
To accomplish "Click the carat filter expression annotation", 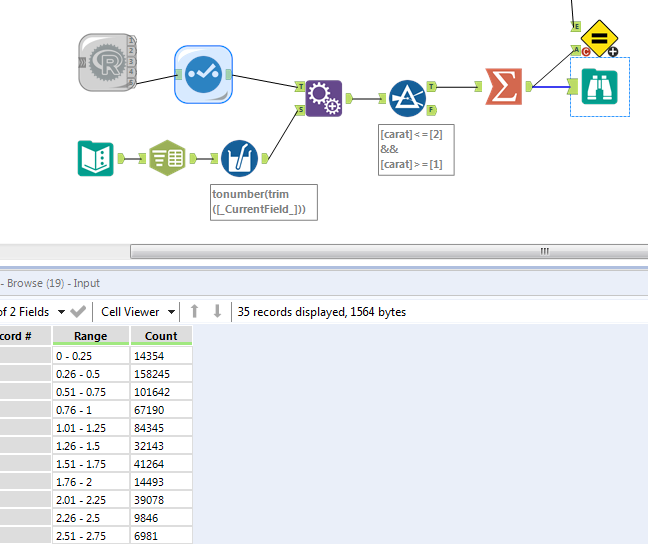I will (x=416, y=150).
